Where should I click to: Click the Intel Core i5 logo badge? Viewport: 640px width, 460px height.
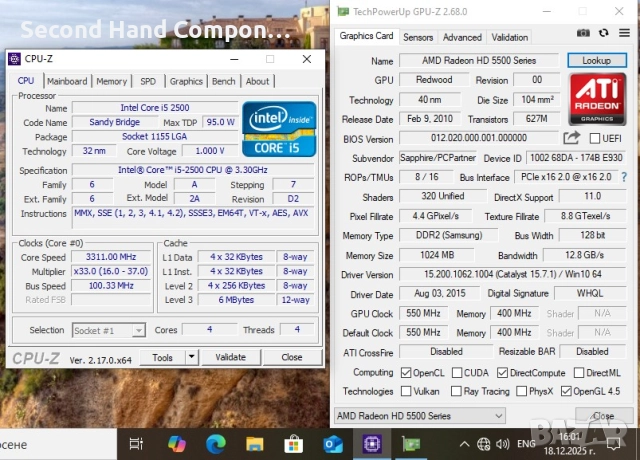(279, 129)
